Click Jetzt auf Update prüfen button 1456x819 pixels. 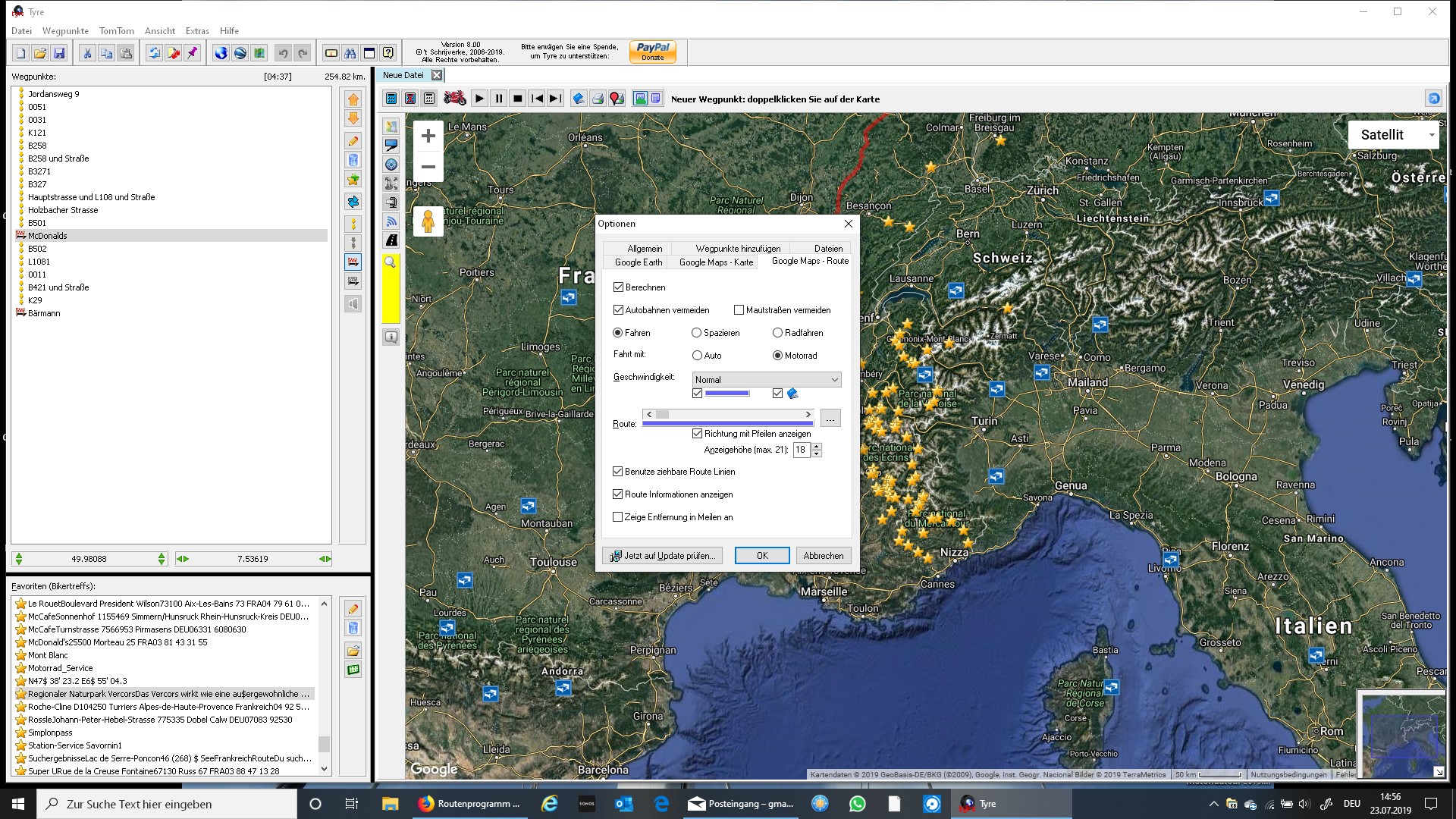pos(663,556)
